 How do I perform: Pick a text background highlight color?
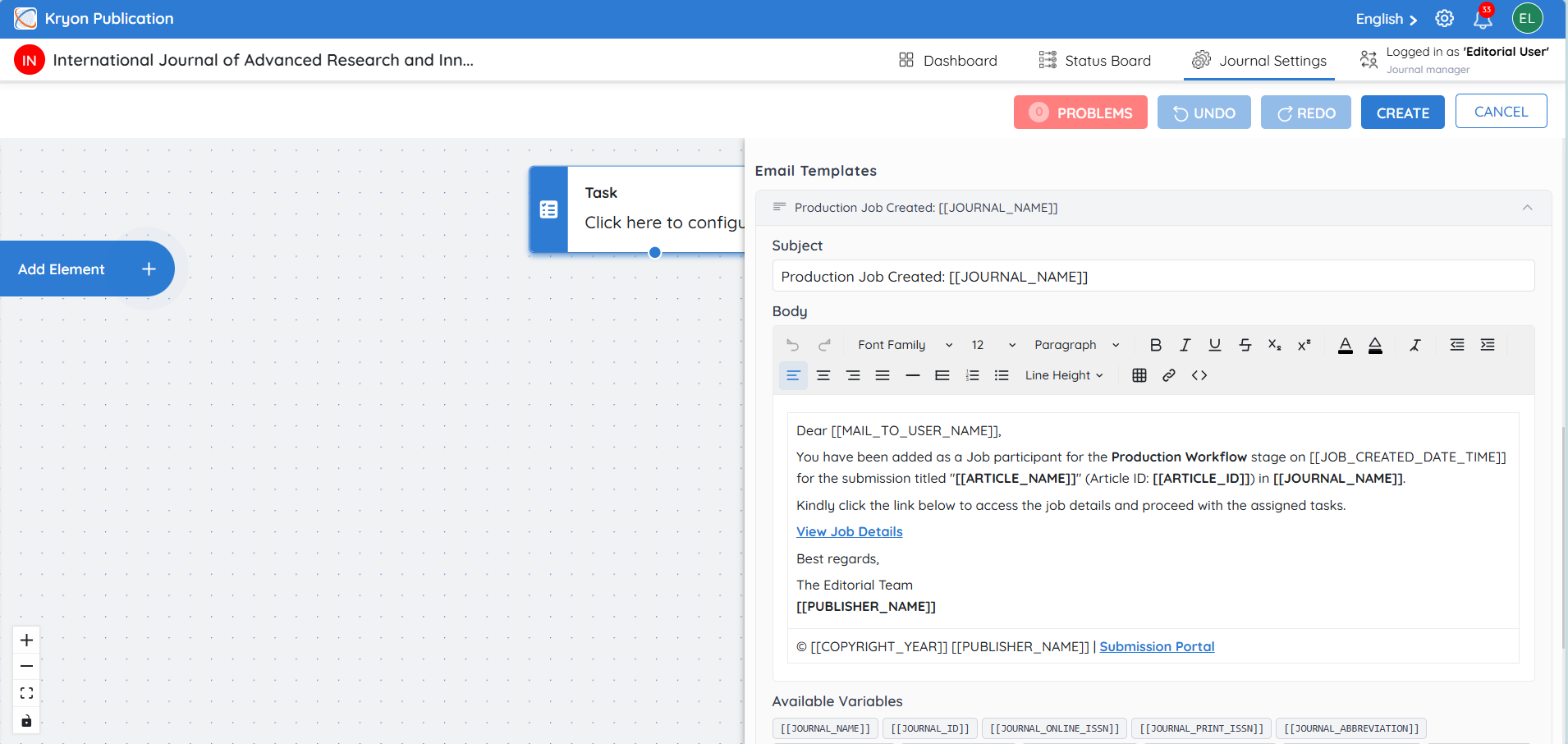point(1375,345)
